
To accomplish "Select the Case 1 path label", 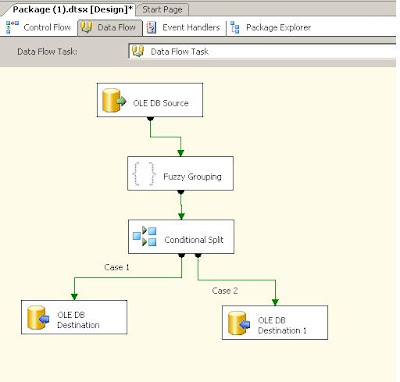I will tap(117, 267).
